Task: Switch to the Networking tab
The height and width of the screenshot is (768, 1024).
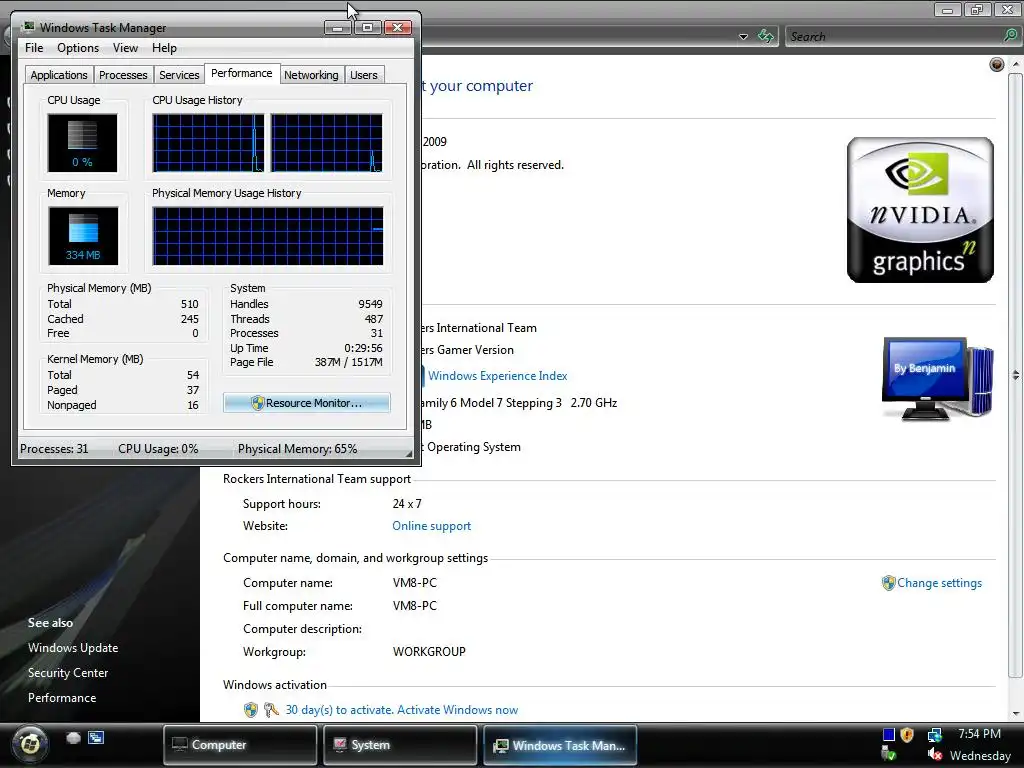Action: [x=311, y=74]
